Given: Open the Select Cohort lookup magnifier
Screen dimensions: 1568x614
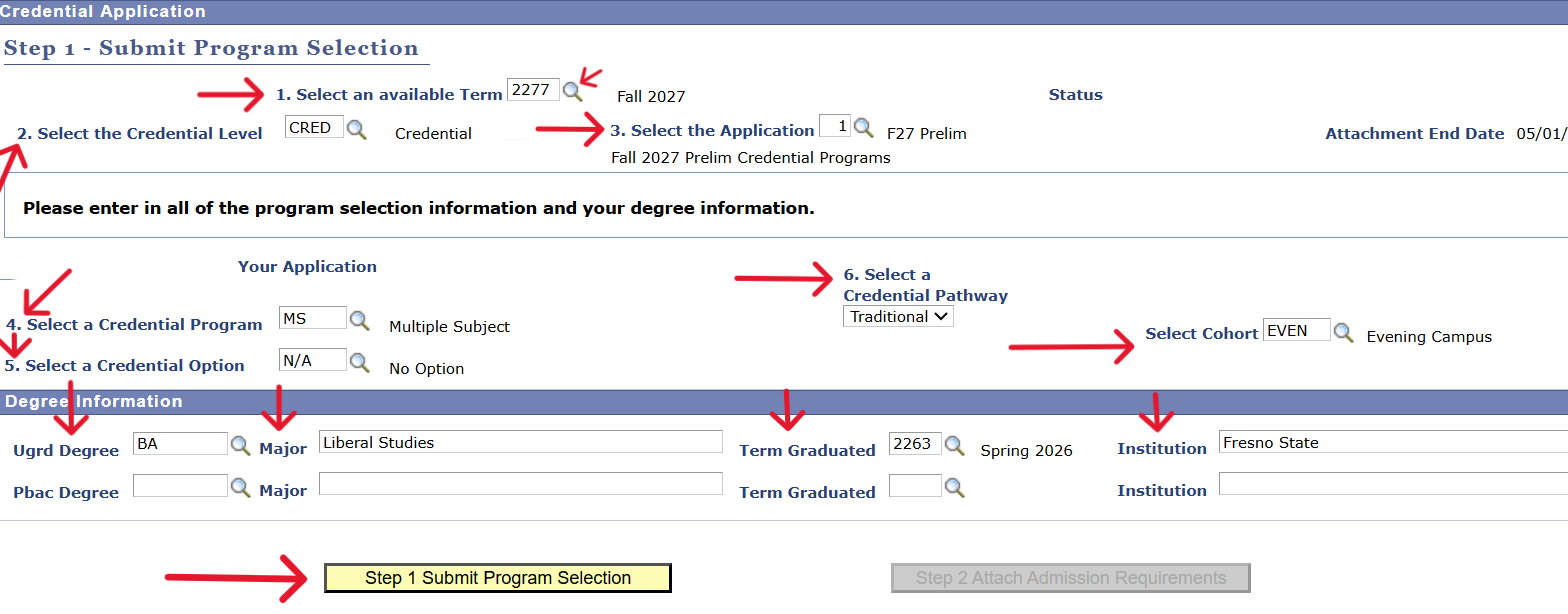Looking at the screenshot, I should [1344, 332].
